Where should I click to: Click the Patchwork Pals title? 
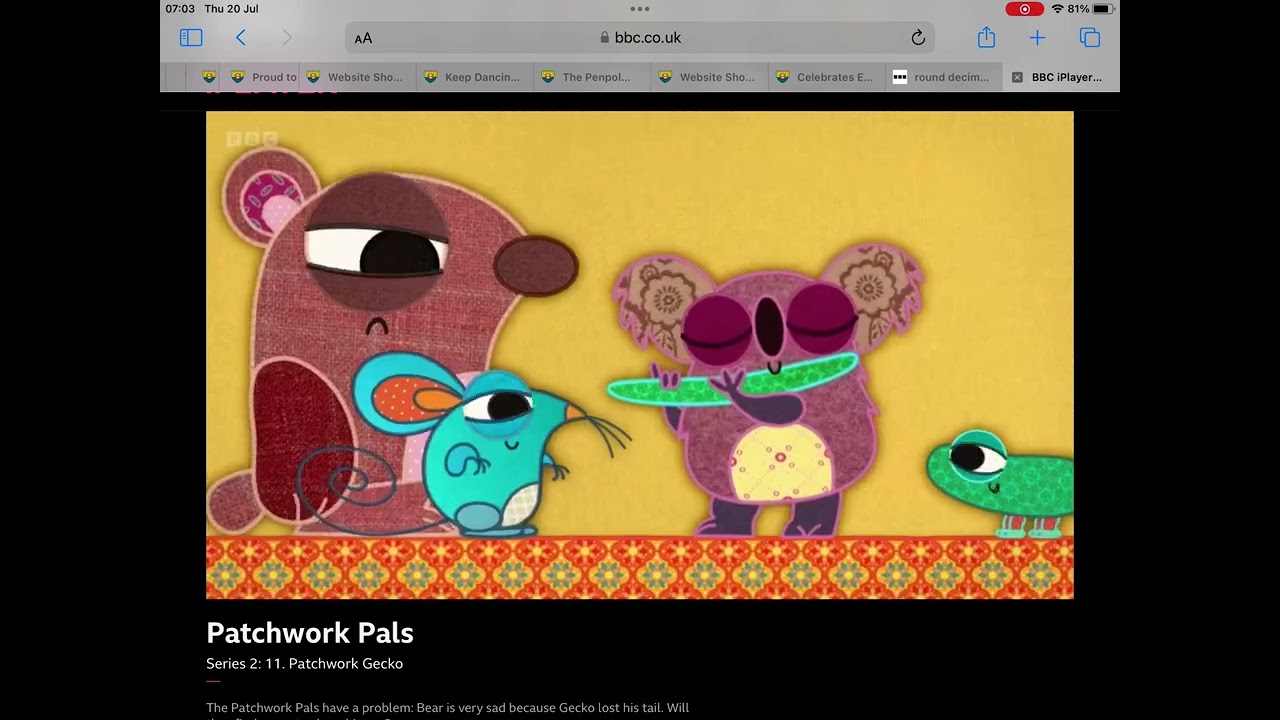click(310, 633)
